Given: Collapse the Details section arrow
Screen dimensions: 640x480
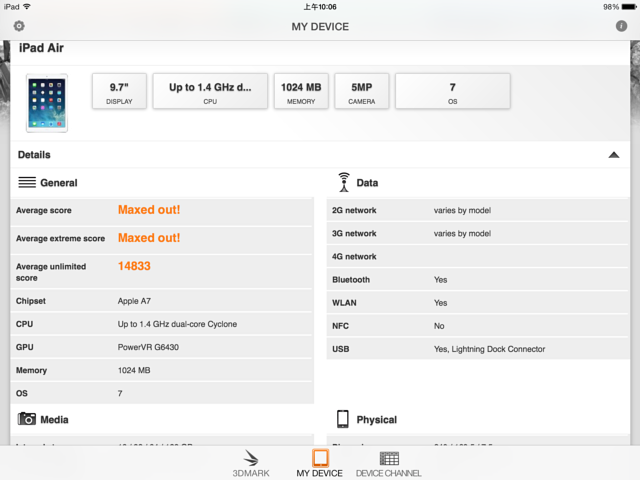Looking at the screenshot, I should pyautogui.click(x=614, y=155).
